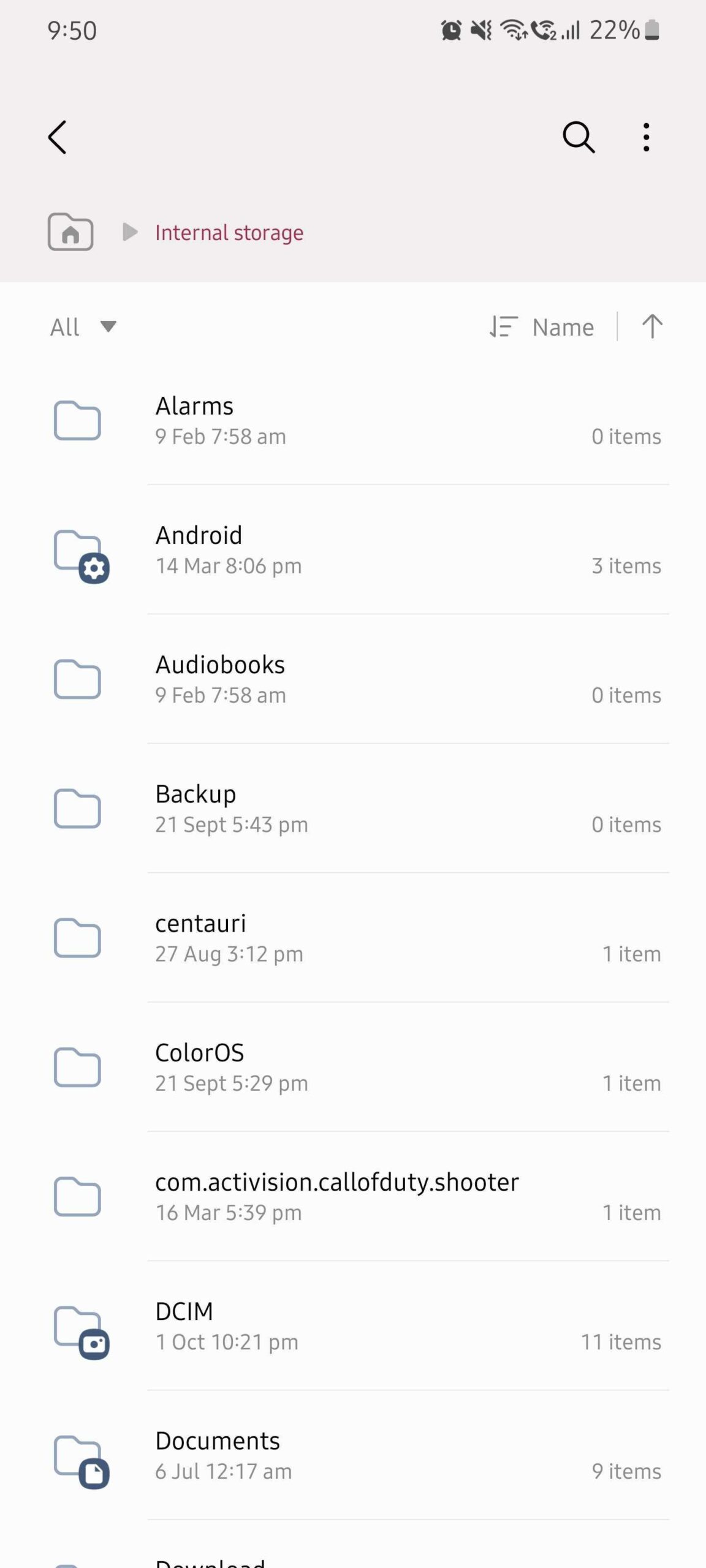Tap the Audiobooks folder icon
The image size is (706, 1568).
77,679
